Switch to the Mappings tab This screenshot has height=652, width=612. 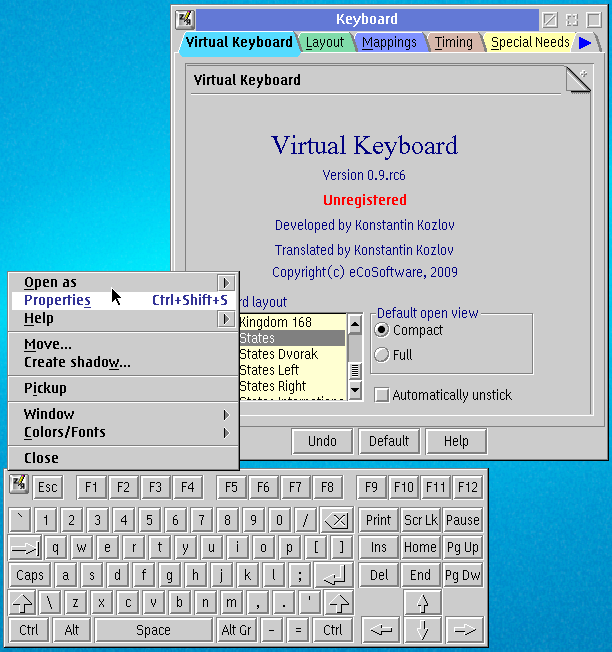coord(389,42)
